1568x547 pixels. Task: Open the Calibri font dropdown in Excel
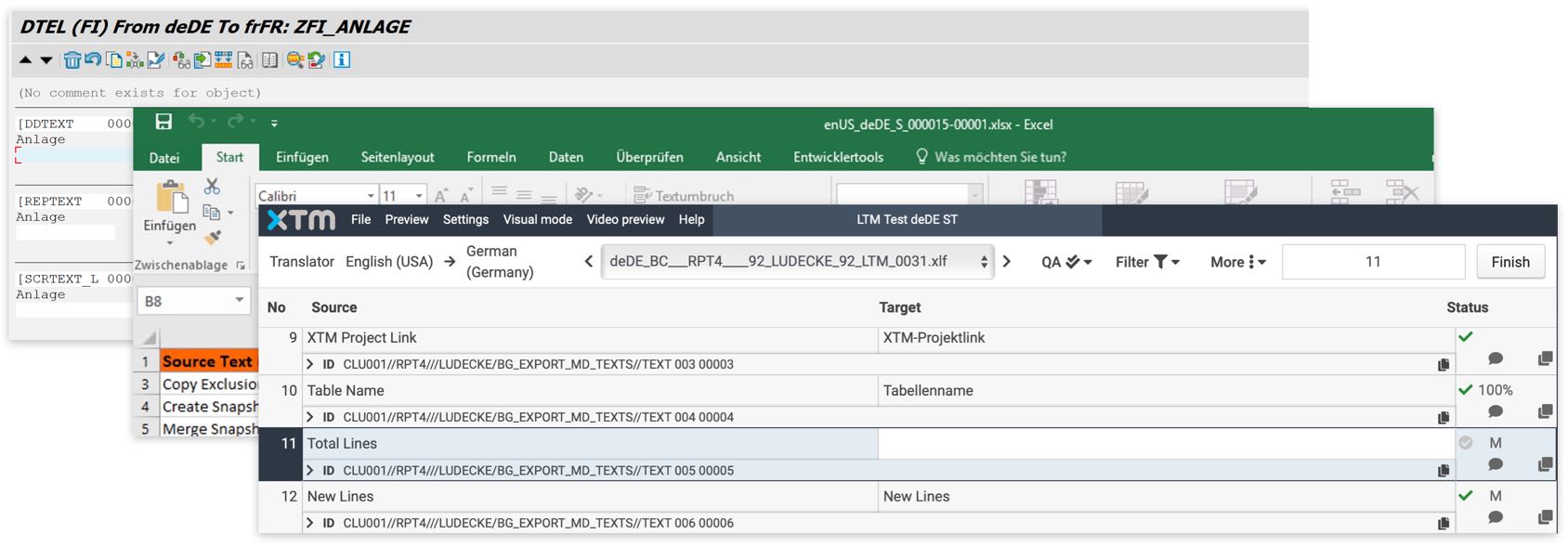point(371,196)
